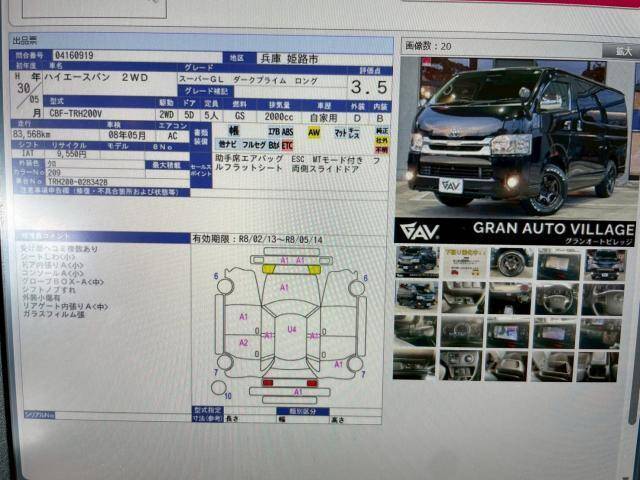This screenshot has width=640, height=480.
Task: Click the 後ナビ navigation equipment badge
Action: 227,145
